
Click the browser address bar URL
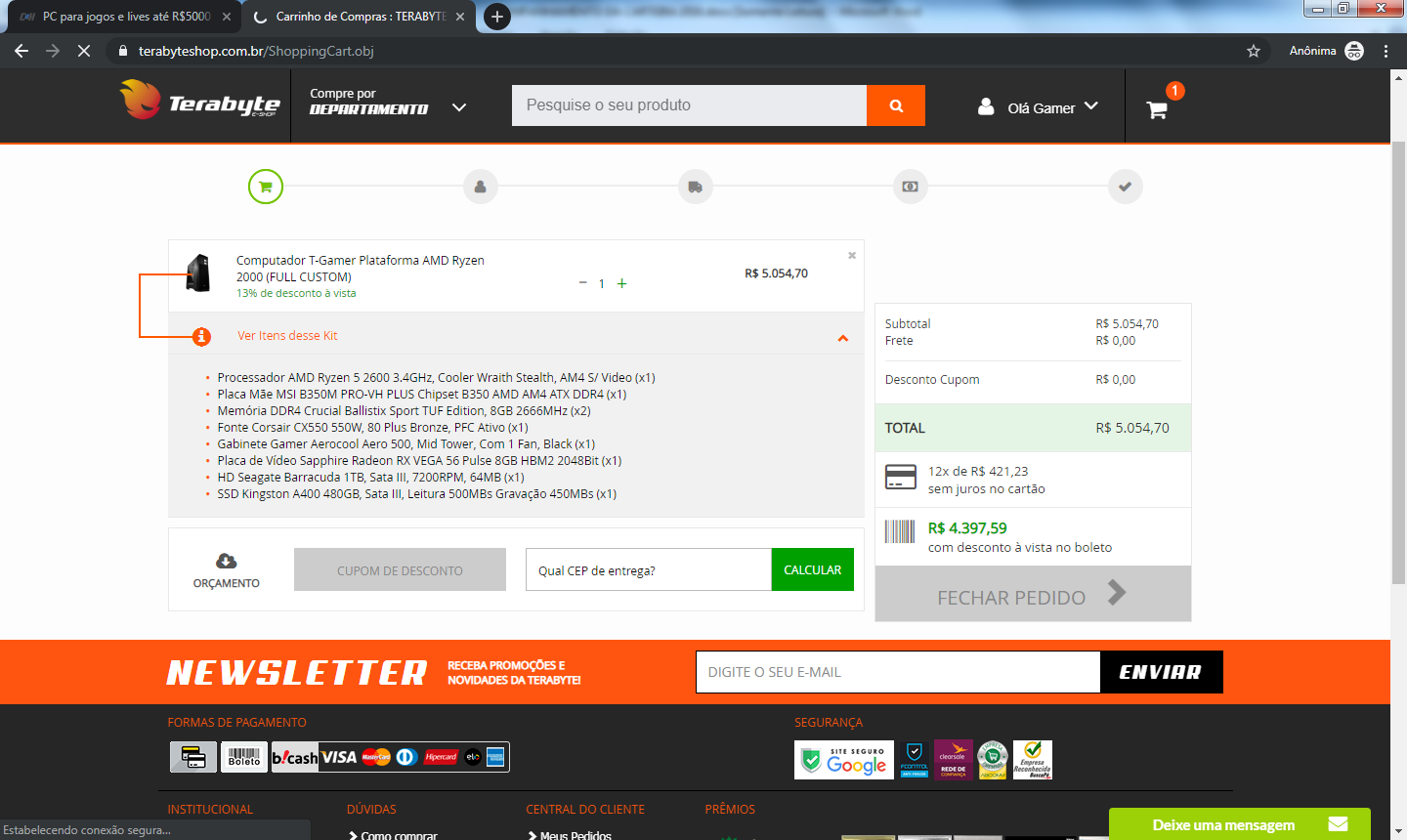tap(256, 51)
